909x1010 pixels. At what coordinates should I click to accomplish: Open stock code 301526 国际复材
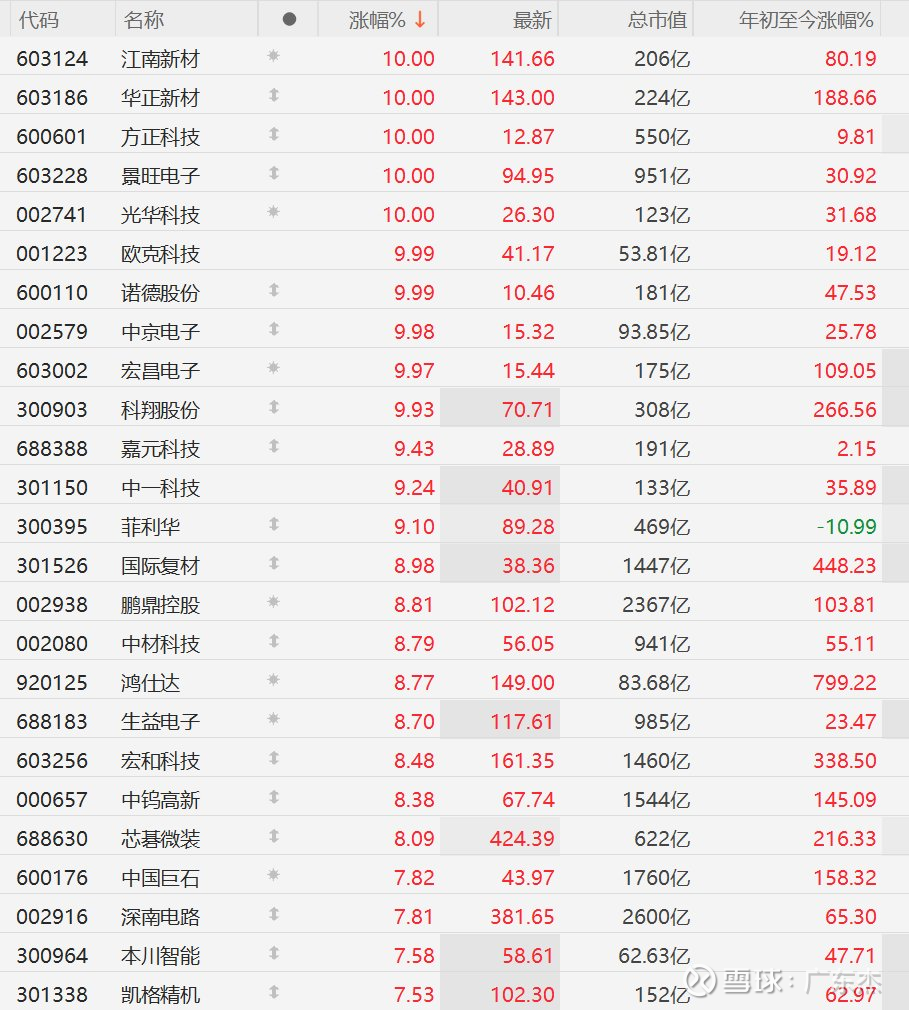(x=52, y=566)
